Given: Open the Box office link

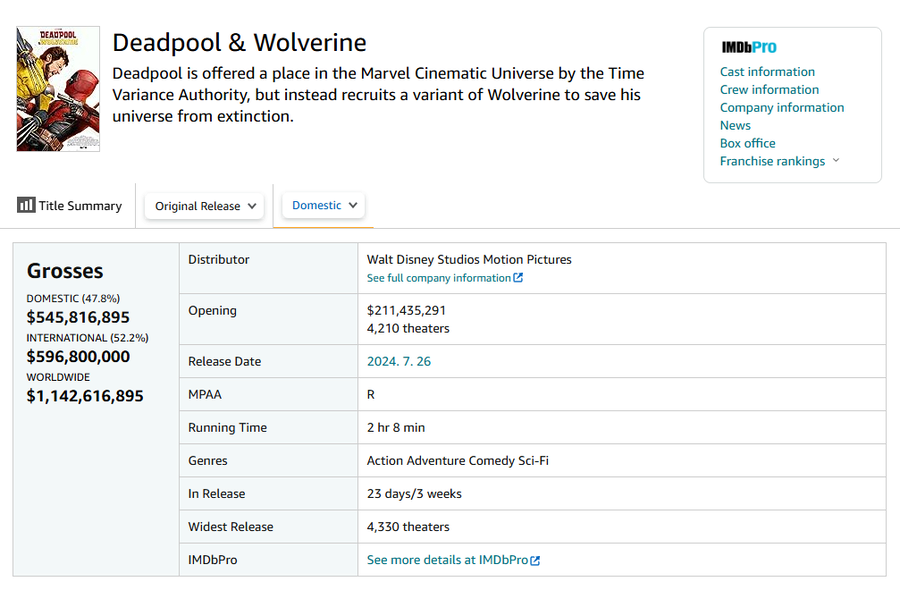Looking at the screenshot, I should tap(747, 143).
